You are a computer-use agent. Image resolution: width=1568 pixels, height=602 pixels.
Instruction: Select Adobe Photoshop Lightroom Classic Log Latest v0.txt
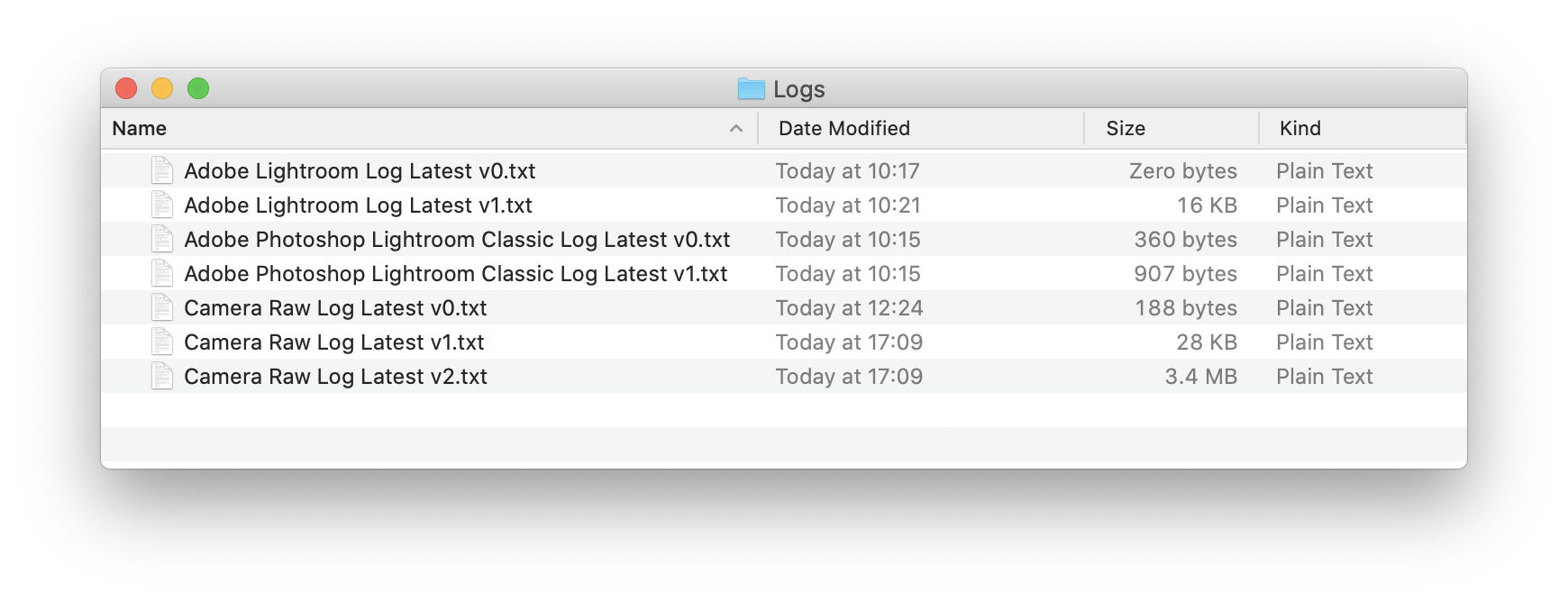(457, 240)
